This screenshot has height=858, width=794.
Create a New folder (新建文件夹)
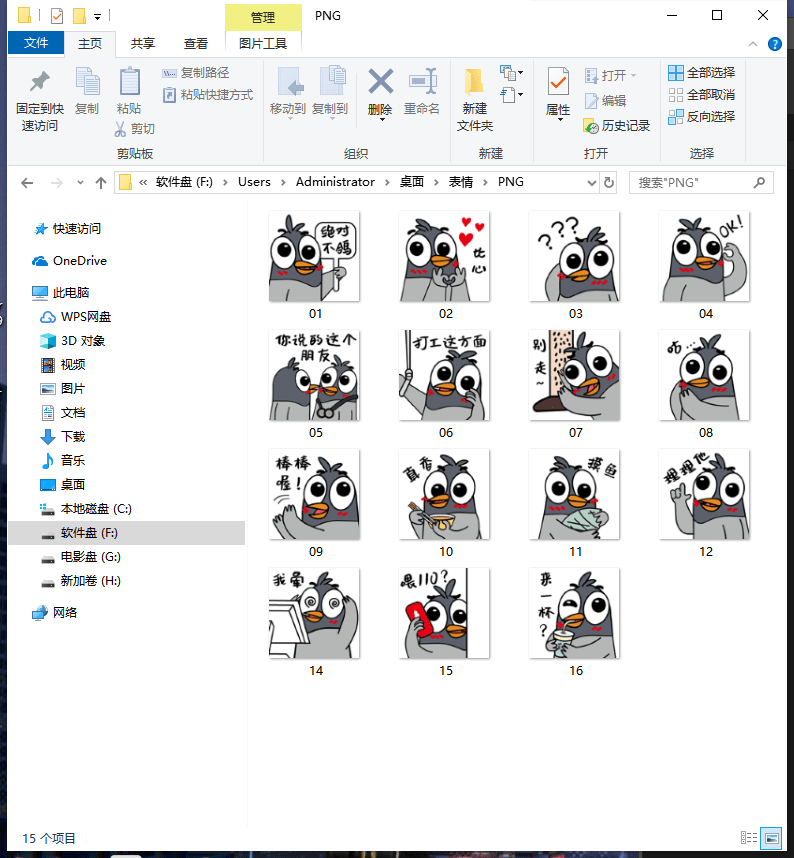(474, 100)
